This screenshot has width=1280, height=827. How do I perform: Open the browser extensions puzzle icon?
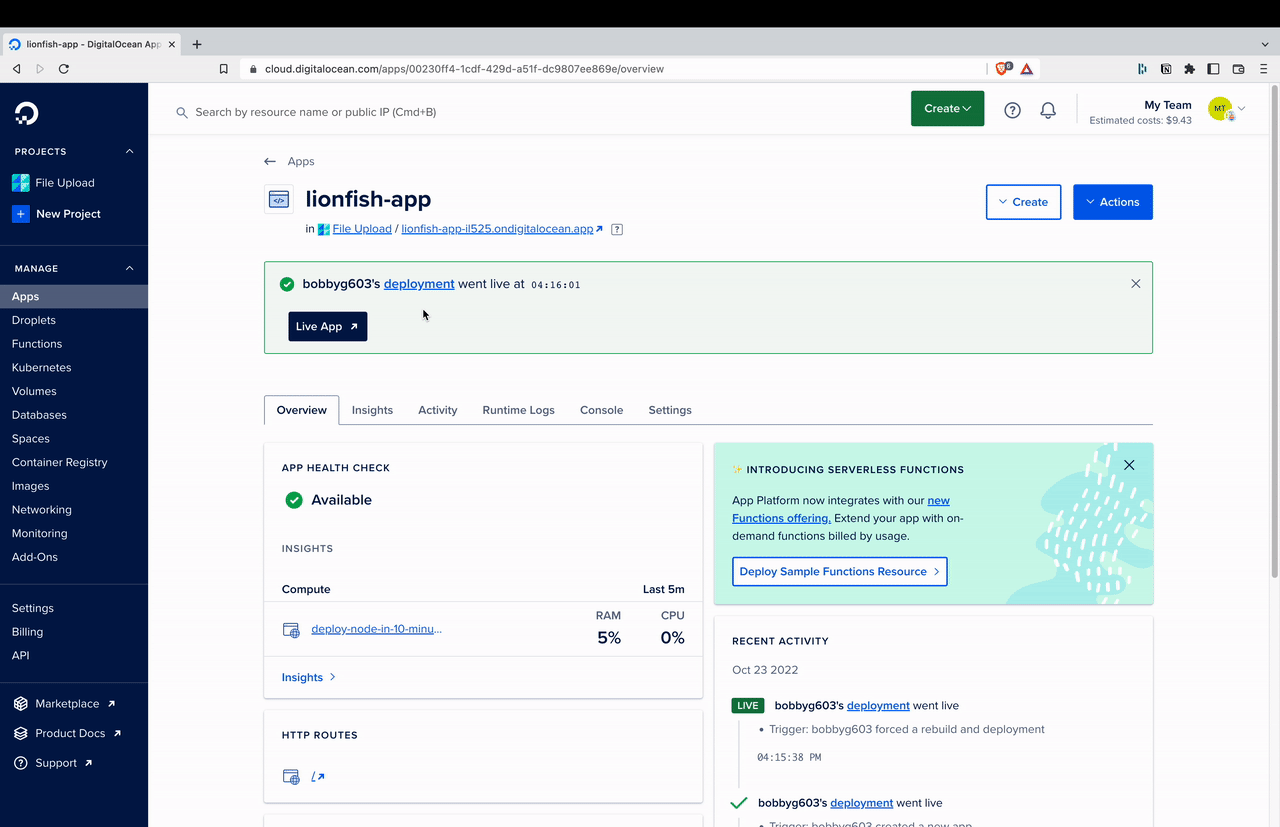click(x=1189, y=69)
